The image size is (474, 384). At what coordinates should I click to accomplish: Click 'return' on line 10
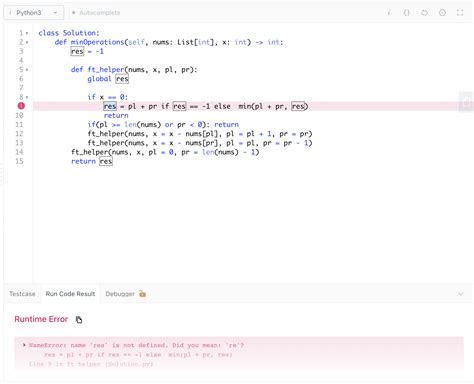pyautogui.click(x=116, y=115)
